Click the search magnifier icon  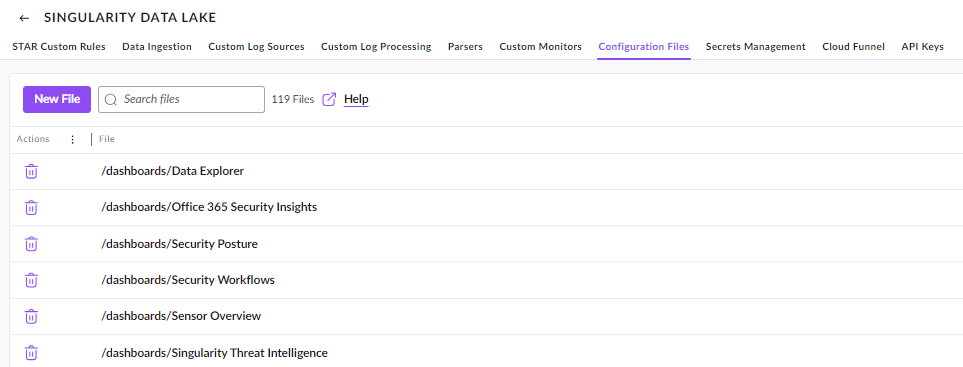pyautogui.click(x=111, y=99)
